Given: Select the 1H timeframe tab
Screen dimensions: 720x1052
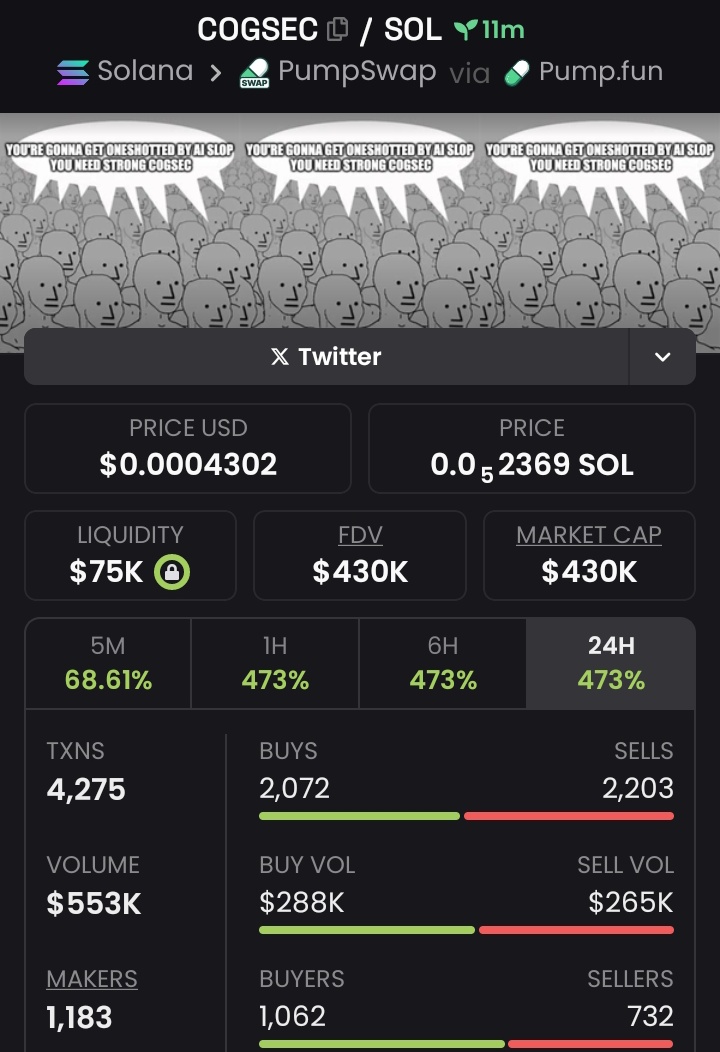Looking at the screenshot, I should pyautogui.click(x=275, y=663).
